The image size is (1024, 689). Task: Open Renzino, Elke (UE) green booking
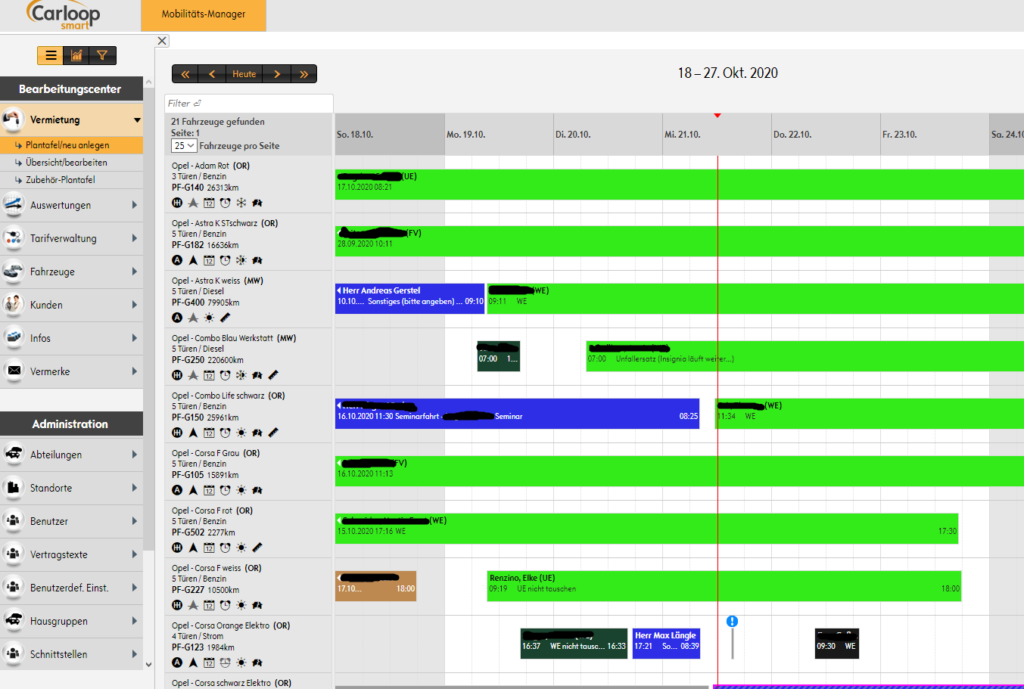pyautogui.click(x=724, y=586)
